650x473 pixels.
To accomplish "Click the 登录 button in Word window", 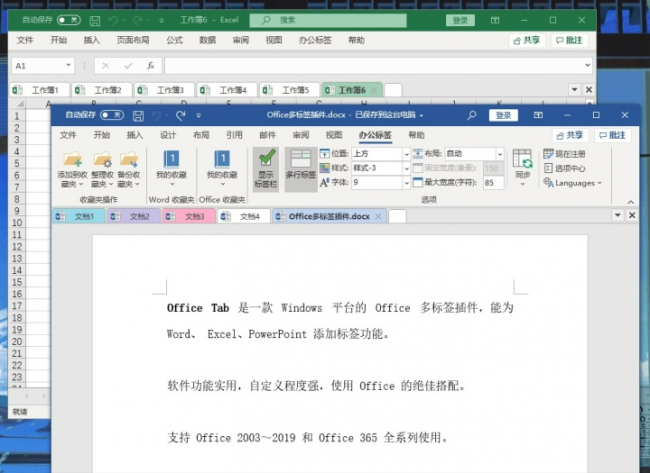I will 503,115.
